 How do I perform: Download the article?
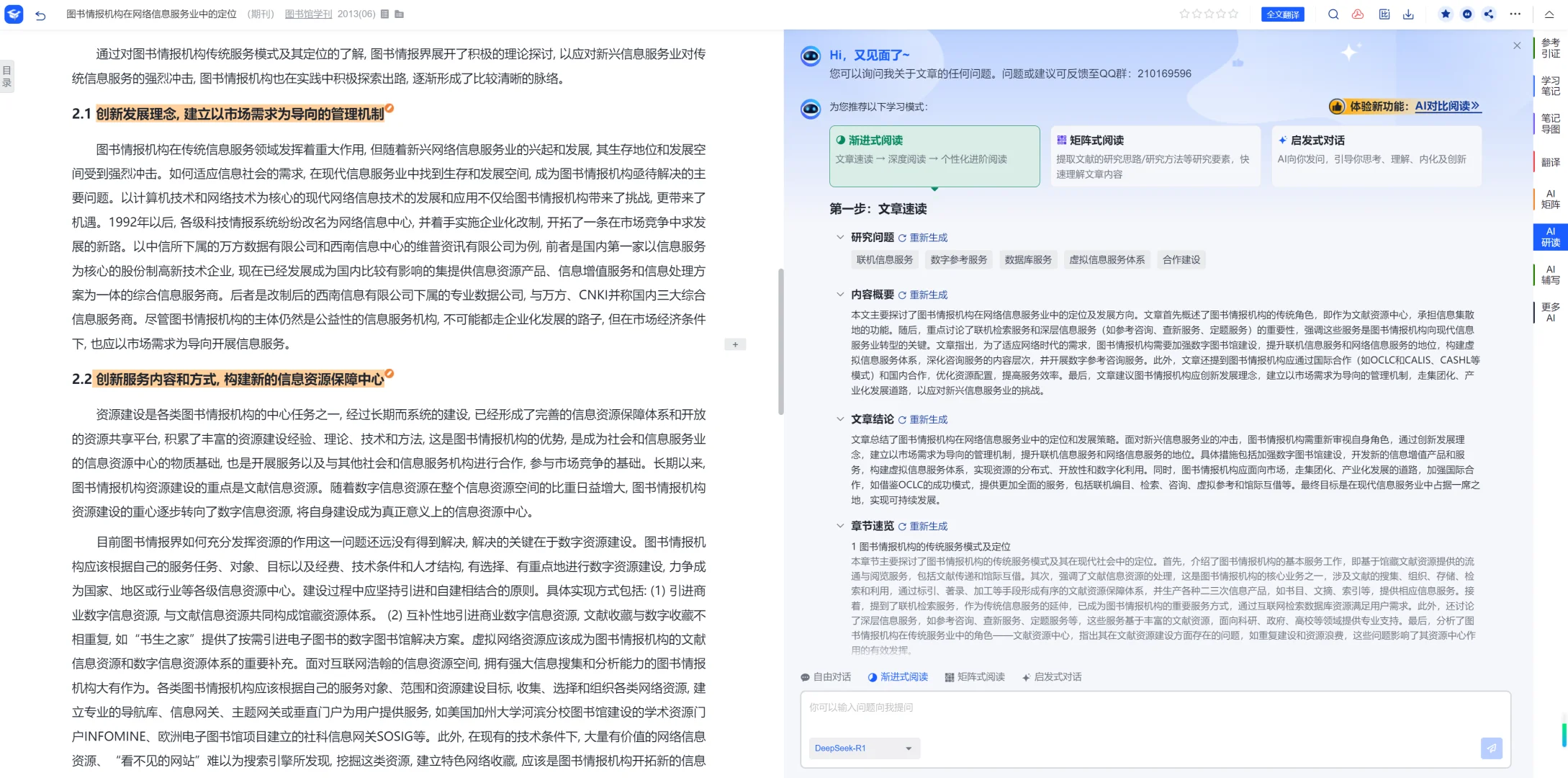click(x=1408, y=14)
